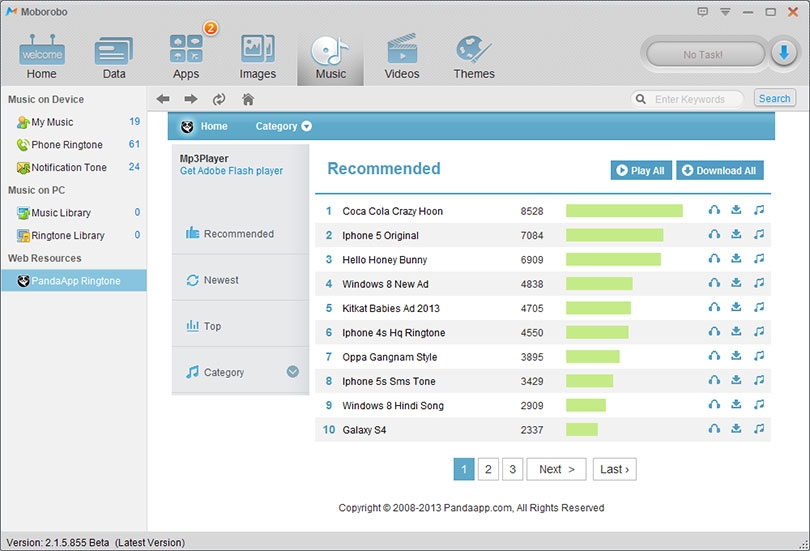
Task: Open My Music on device
Action: (x=74, y=122)
